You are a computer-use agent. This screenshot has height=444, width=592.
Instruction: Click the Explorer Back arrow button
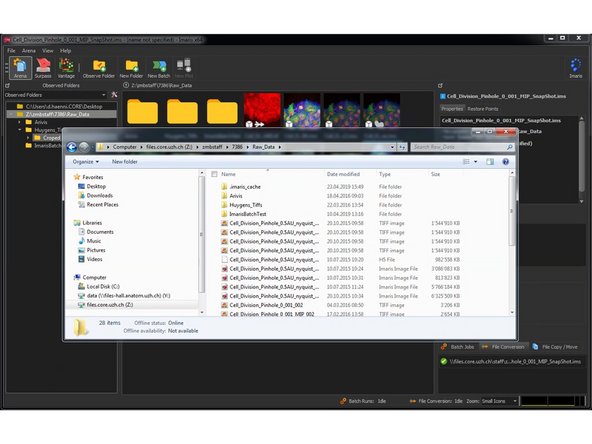[72, 147]
